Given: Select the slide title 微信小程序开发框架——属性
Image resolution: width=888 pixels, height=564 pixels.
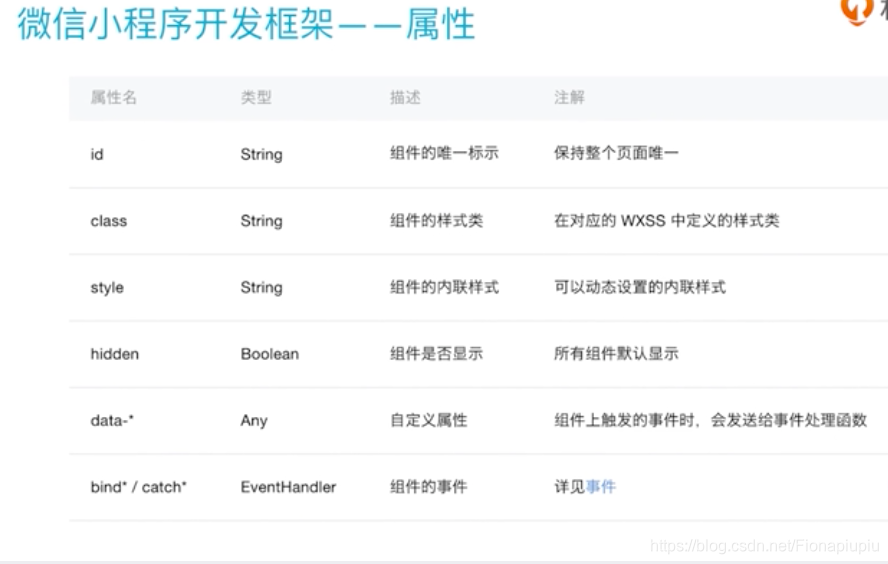Looking at the screenshot, I should click(x=246, y=24).
